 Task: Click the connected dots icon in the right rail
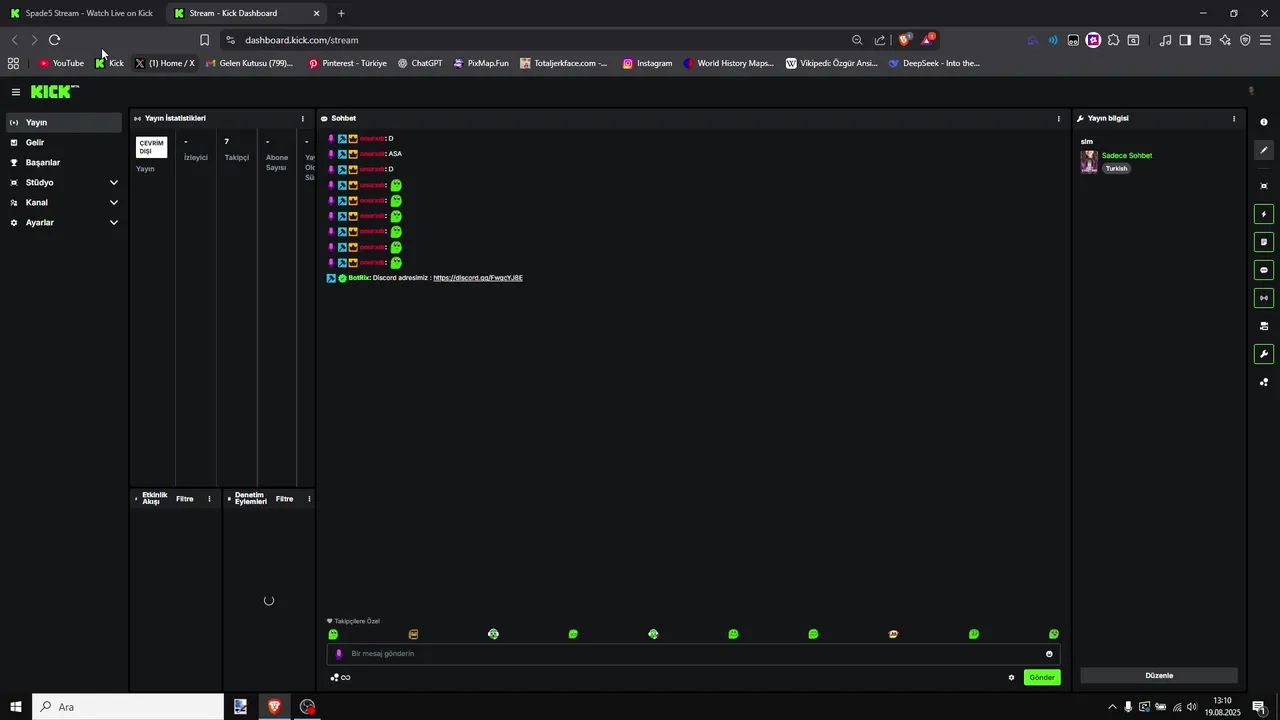[x=1264, y=382]
